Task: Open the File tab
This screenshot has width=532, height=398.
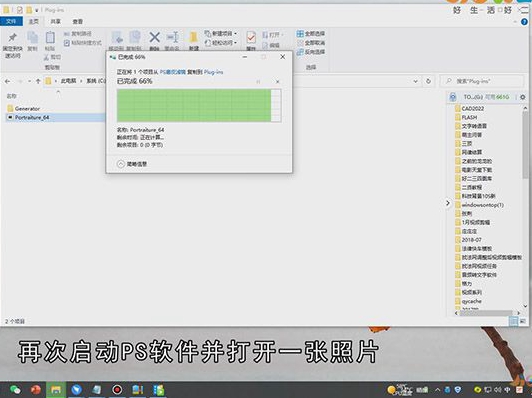Action: [x=11, y=21]
